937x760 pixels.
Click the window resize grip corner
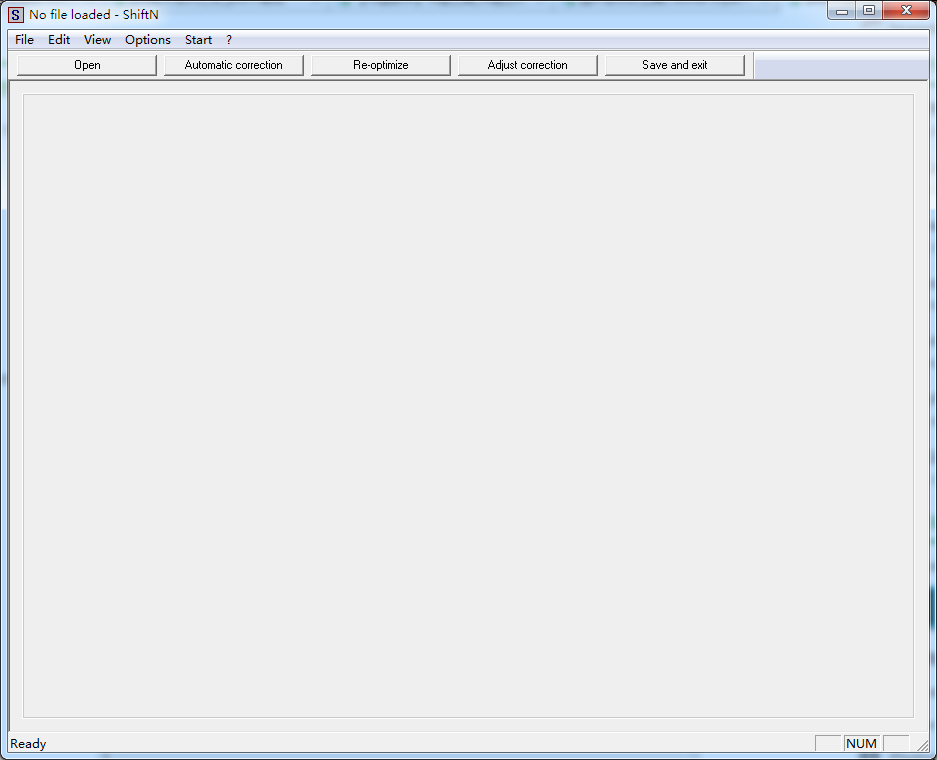coord(922,744)
